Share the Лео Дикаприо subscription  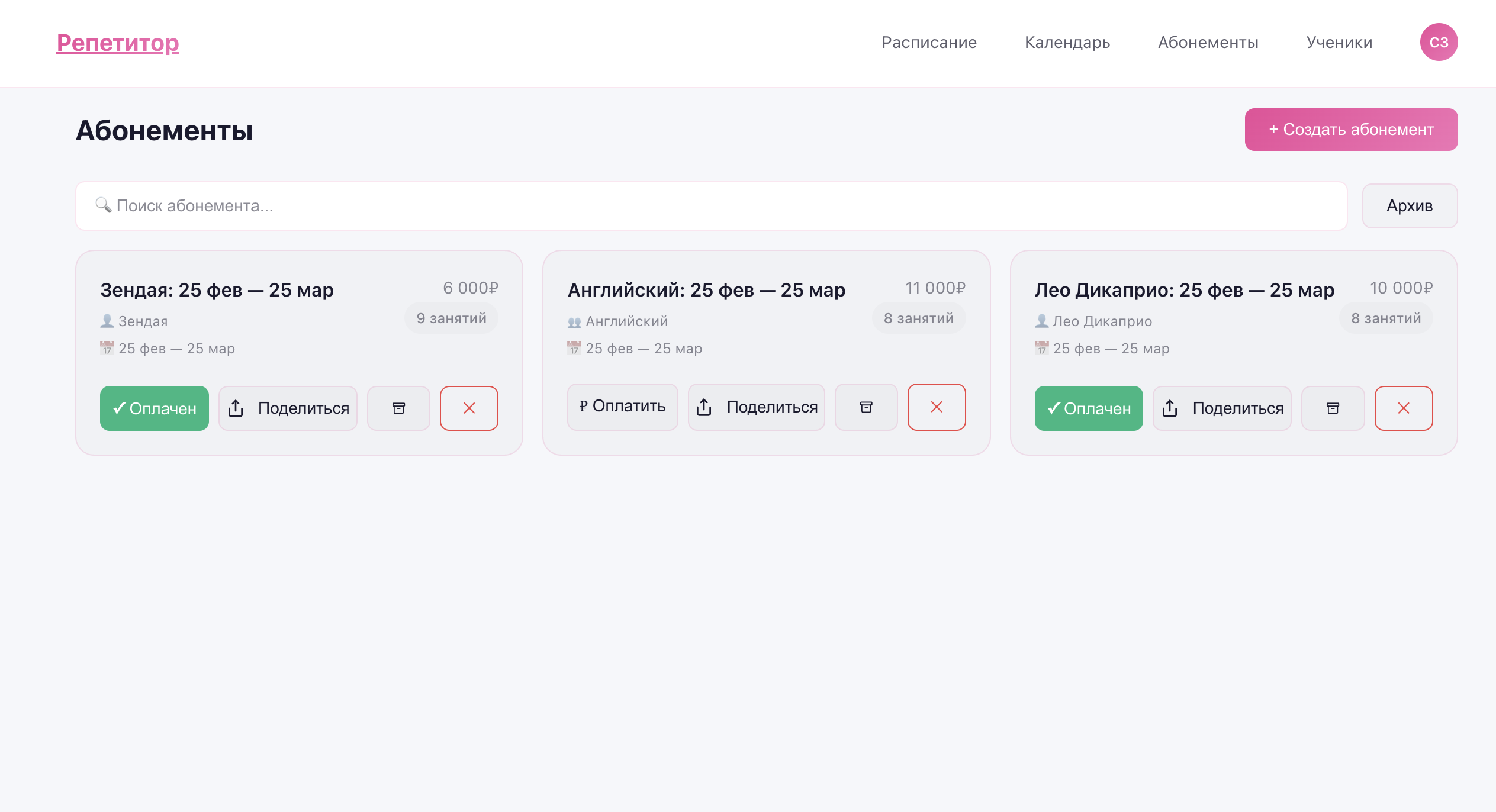click(1222, 408)
